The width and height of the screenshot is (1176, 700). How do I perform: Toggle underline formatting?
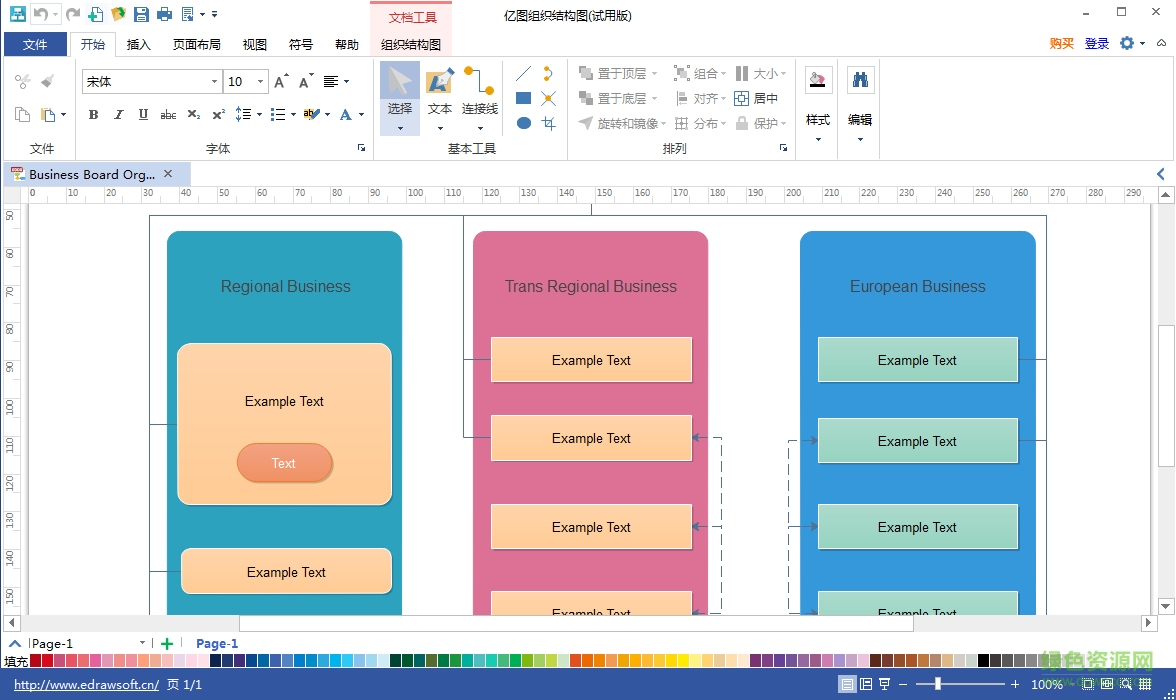[143, 115]
